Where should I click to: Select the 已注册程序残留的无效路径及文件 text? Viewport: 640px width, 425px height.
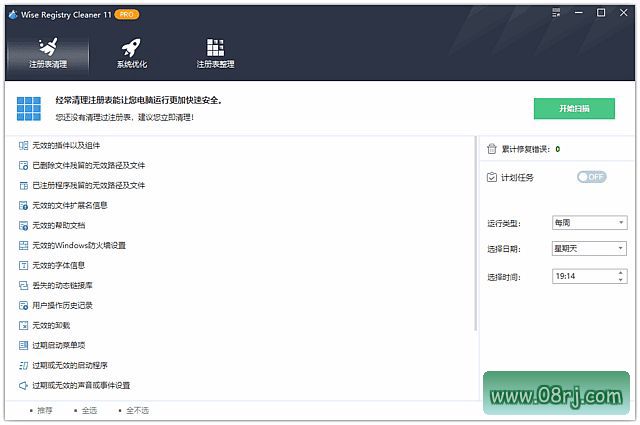89,185
